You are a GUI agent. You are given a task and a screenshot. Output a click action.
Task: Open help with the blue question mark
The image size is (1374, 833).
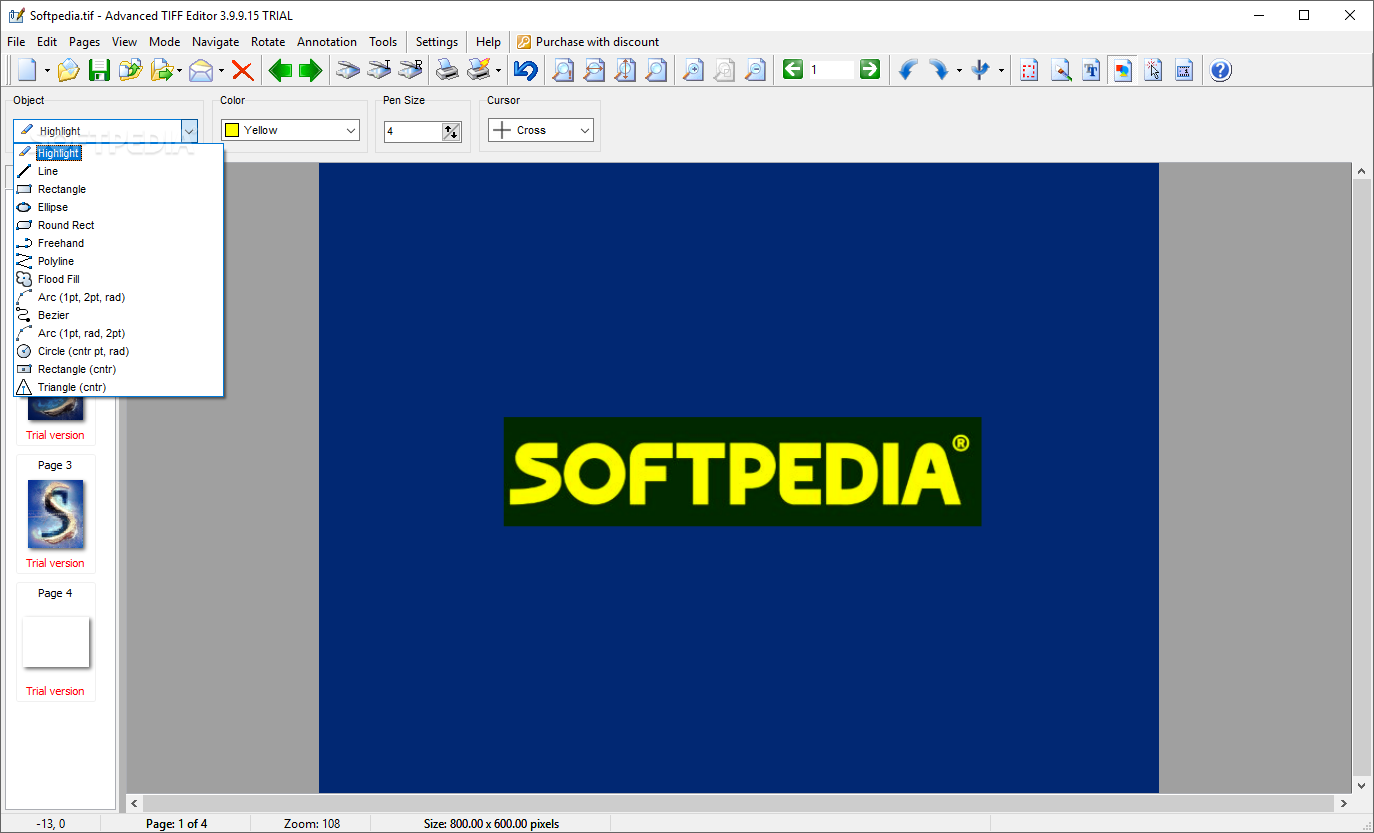click(x=1221, y=70)
